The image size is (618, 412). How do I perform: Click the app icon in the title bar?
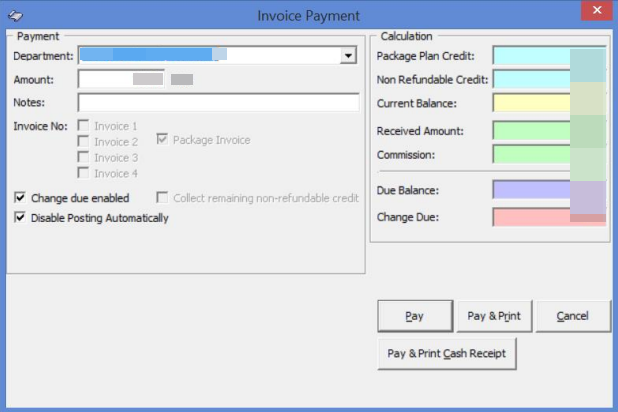(x=16, y=16)
